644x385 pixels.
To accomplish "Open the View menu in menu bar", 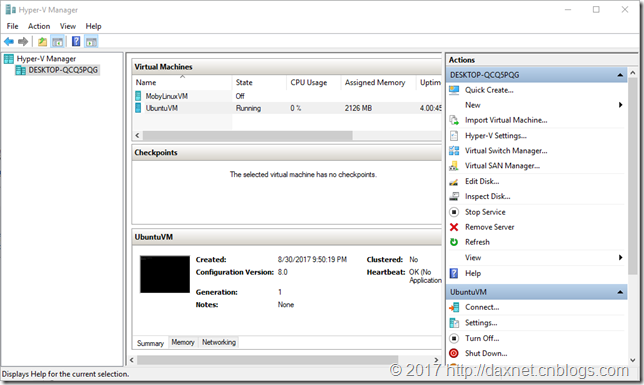I will click(x=68, y=26).
